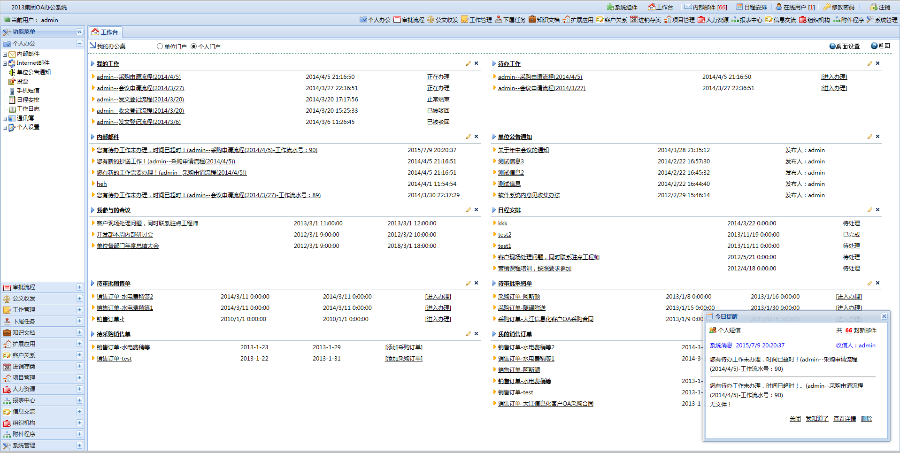Select the 单位门户 radio button

[160, 46]
